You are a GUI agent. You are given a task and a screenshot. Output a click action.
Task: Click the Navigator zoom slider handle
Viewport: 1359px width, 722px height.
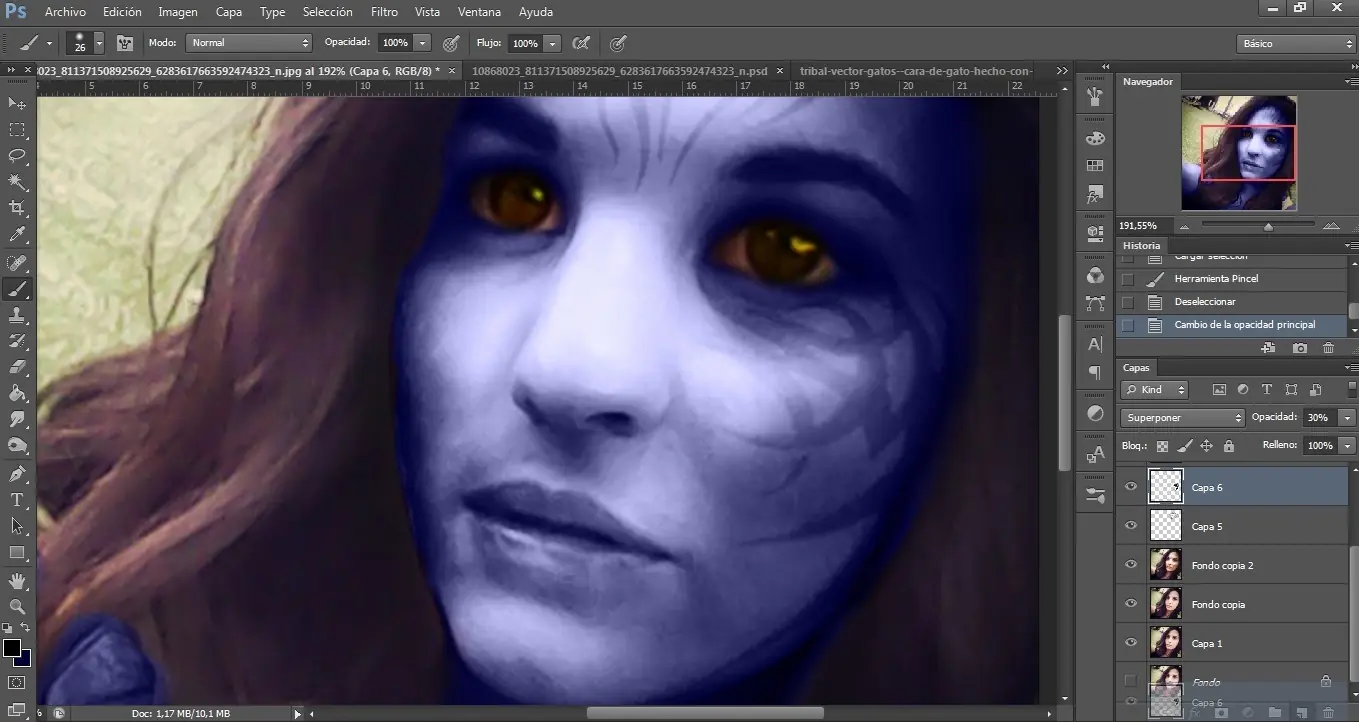click(x=1268, y=227)
